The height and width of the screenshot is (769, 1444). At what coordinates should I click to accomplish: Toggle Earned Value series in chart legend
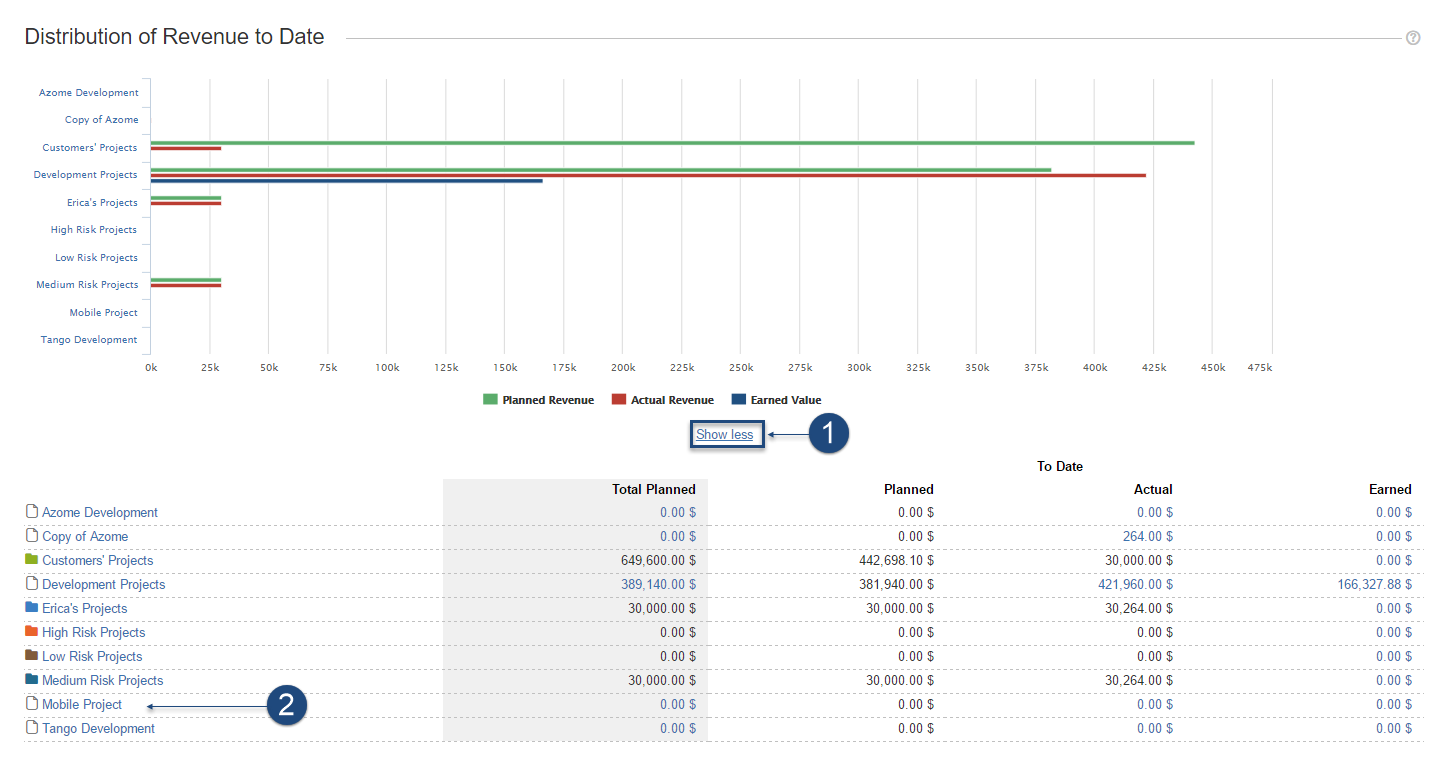[776, 400]
